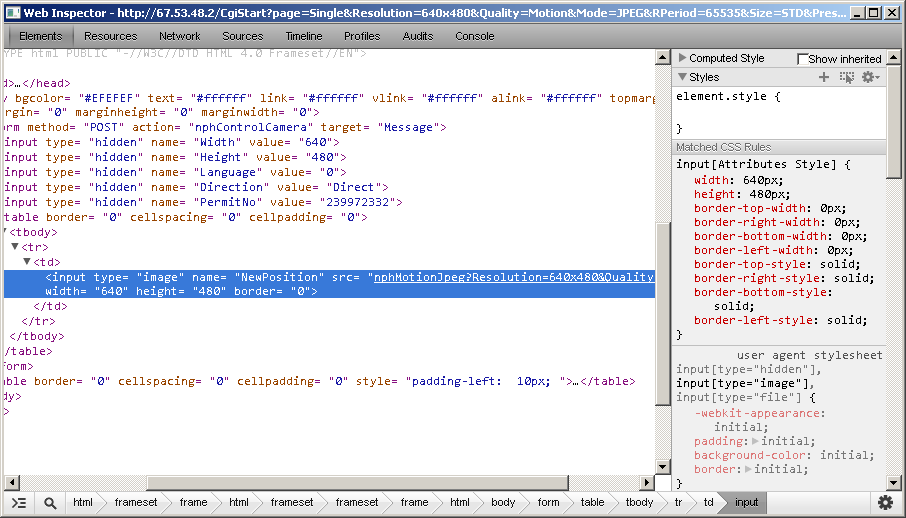The image size is (906, 518).
Task: Select the tr breadcrumb
Action: [x=678, y=502]
